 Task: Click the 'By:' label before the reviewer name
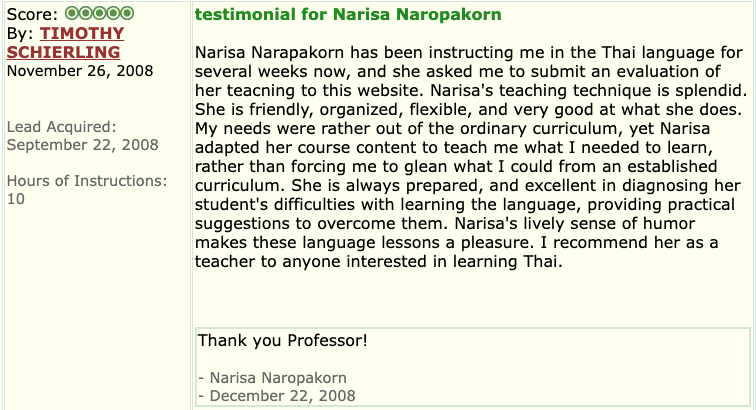point(20,34)
